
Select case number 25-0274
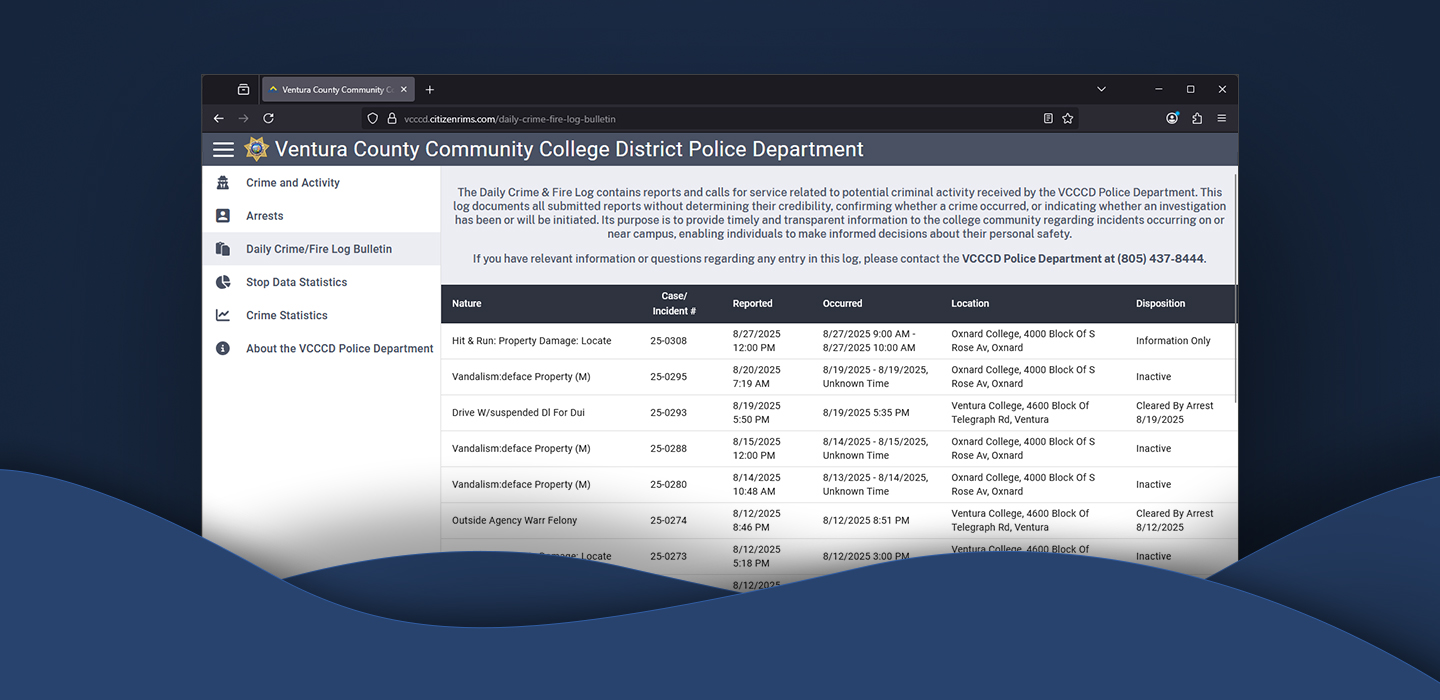[668, 521]
